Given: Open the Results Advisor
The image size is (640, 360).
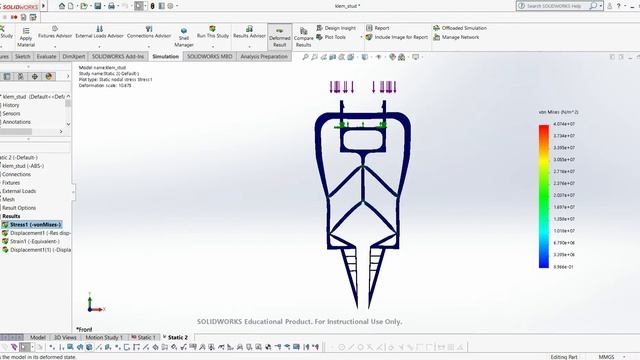Looking at the screenshot, I should 249,32.
